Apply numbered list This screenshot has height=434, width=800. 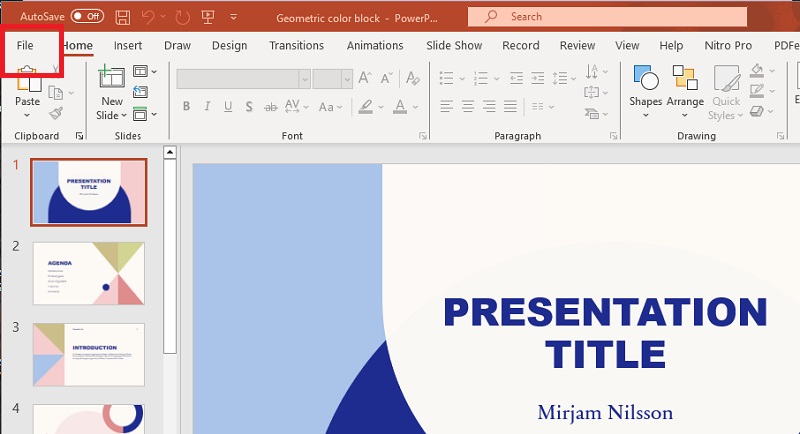tap(481, 78)
